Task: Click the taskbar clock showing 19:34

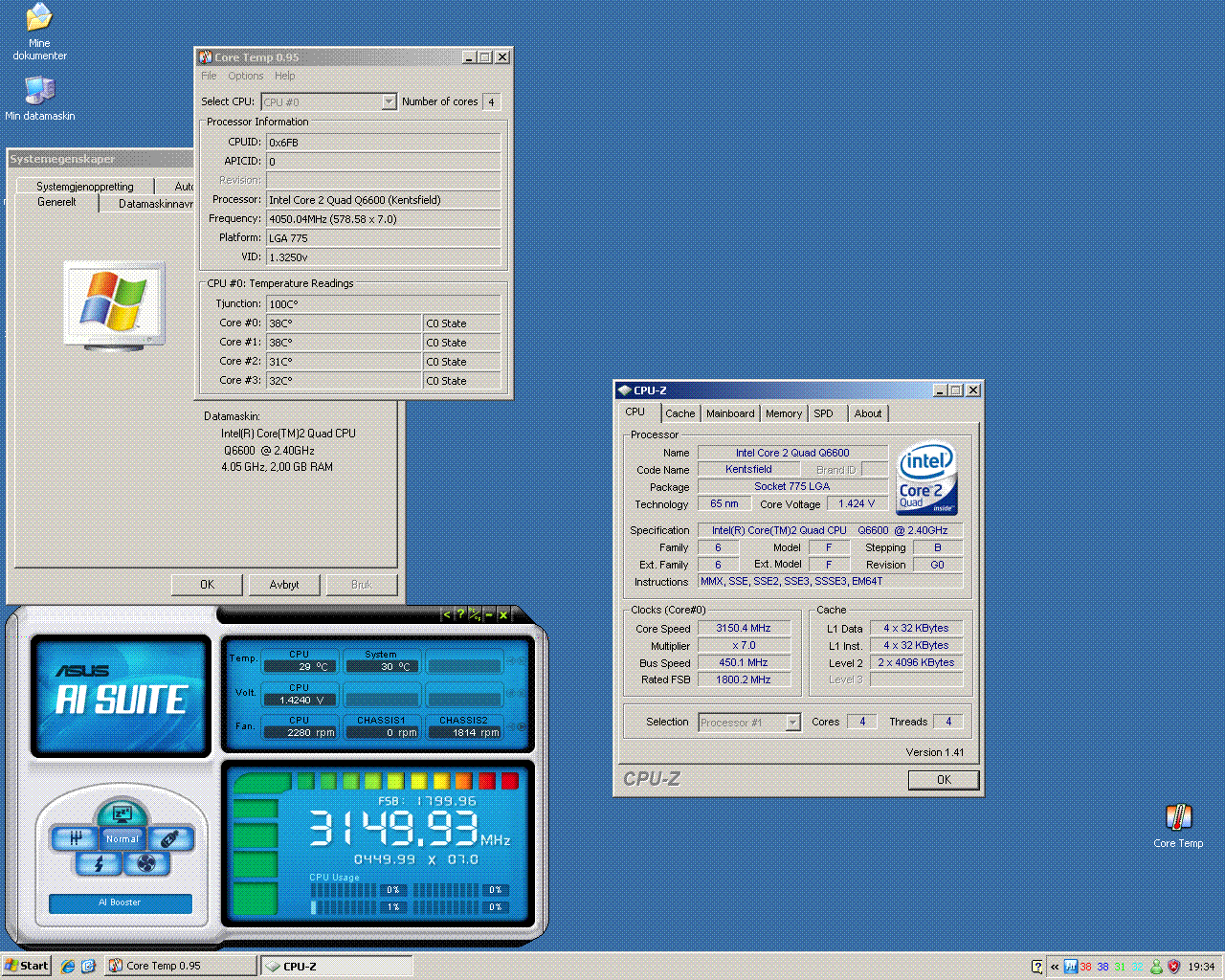Action: point(1201,967)
